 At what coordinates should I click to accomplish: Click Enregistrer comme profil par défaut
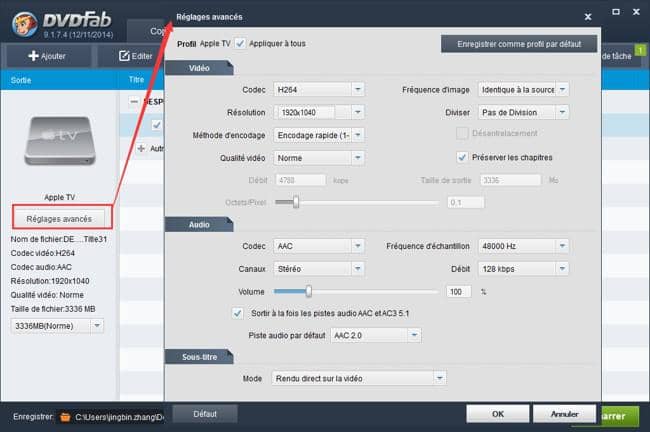pos(519,44)
